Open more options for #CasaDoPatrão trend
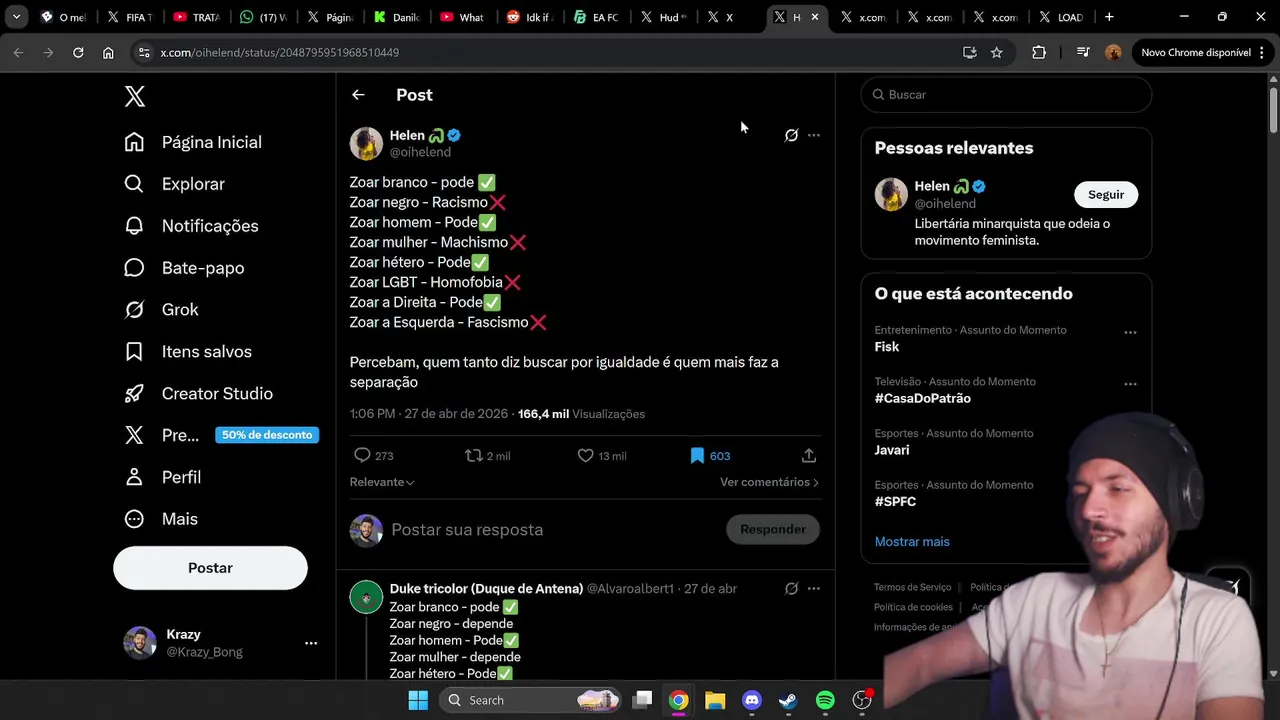This screenshot has width=1280, height=720. coord(1130,384)
